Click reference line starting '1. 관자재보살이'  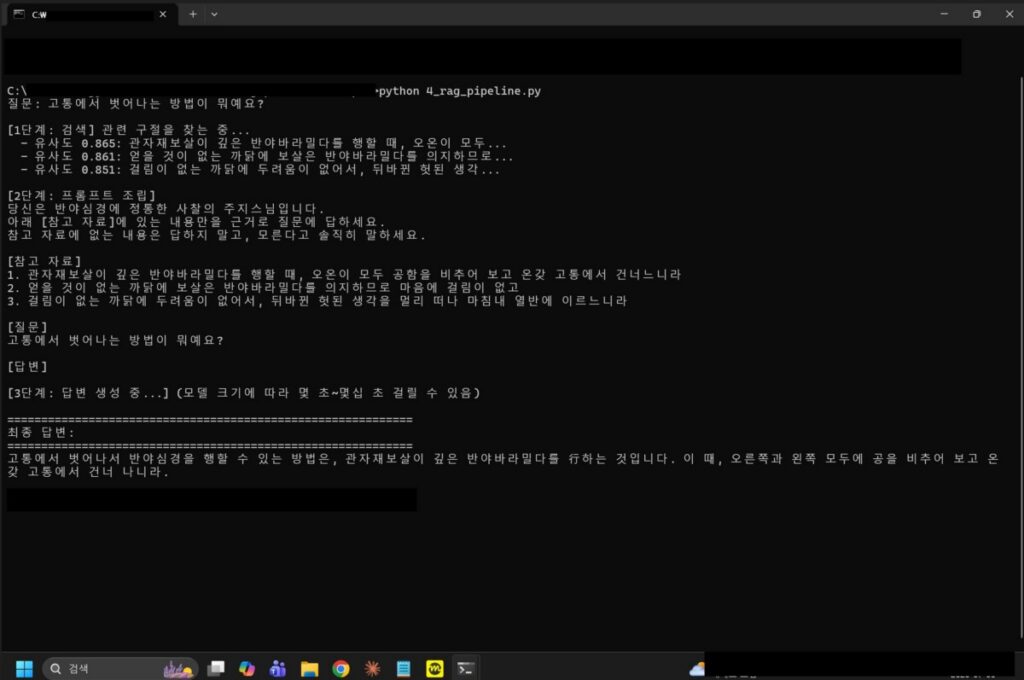pos(344,274)
